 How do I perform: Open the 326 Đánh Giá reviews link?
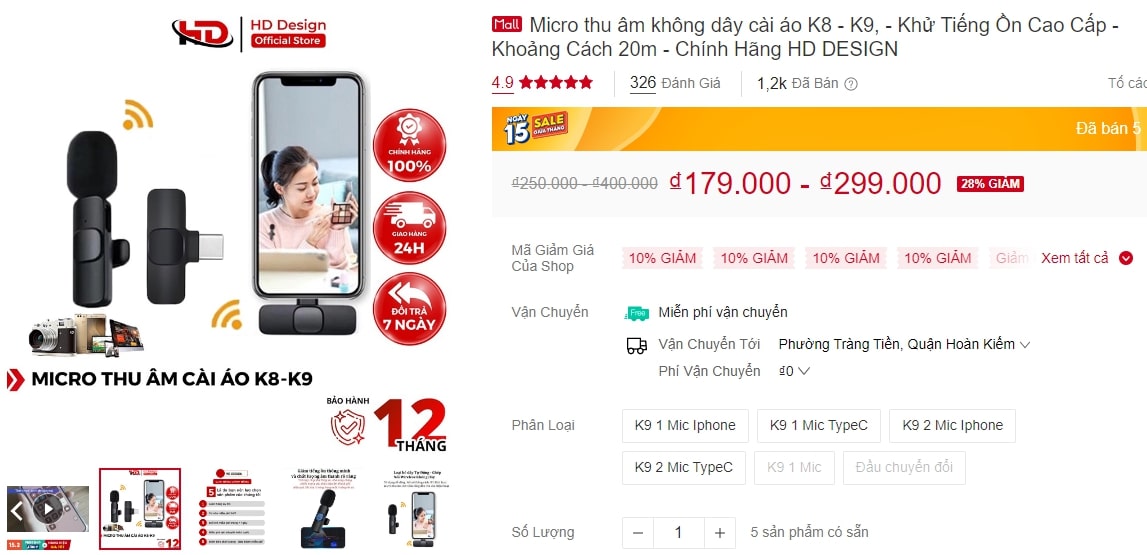click(x=675, y=83)
